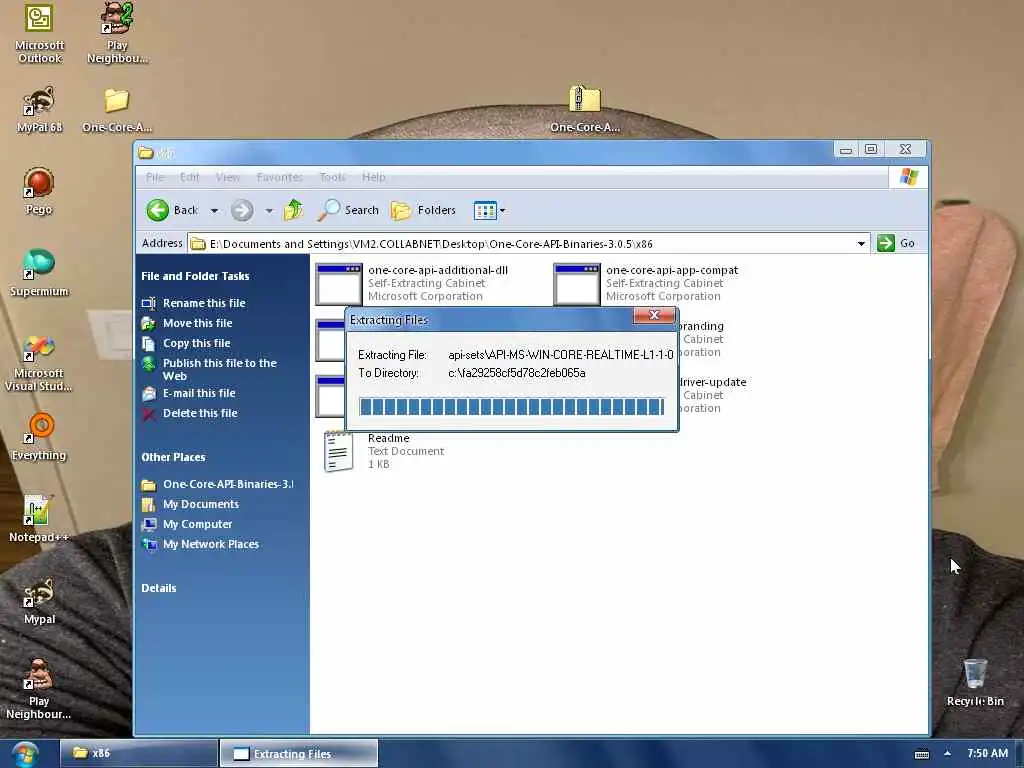1024x768 pixels.
Task: Click the 7:50 AM clock
Action: coord(987,754)
